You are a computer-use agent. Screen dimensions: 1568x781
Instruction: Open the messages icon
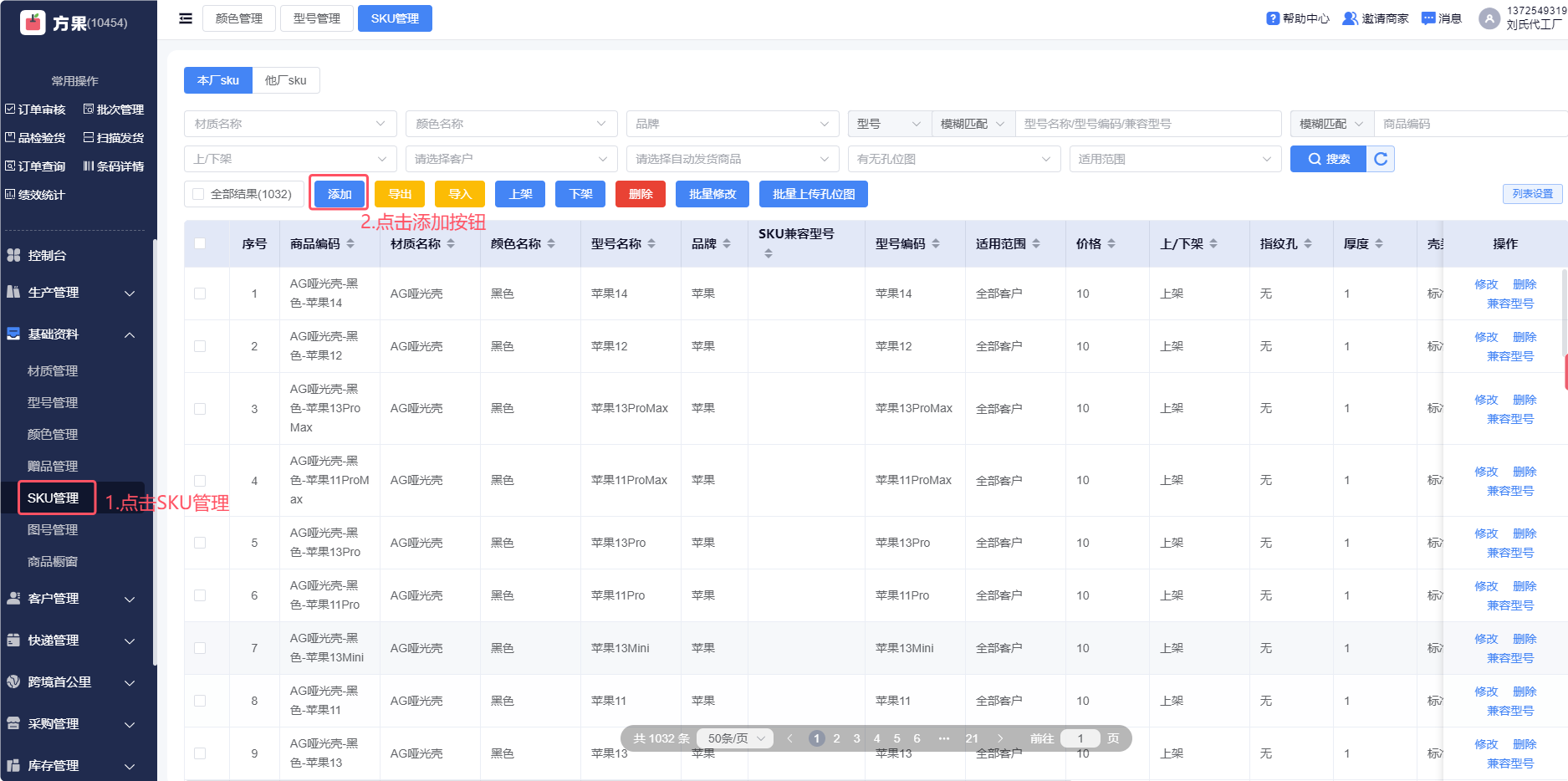(1428, 18)
